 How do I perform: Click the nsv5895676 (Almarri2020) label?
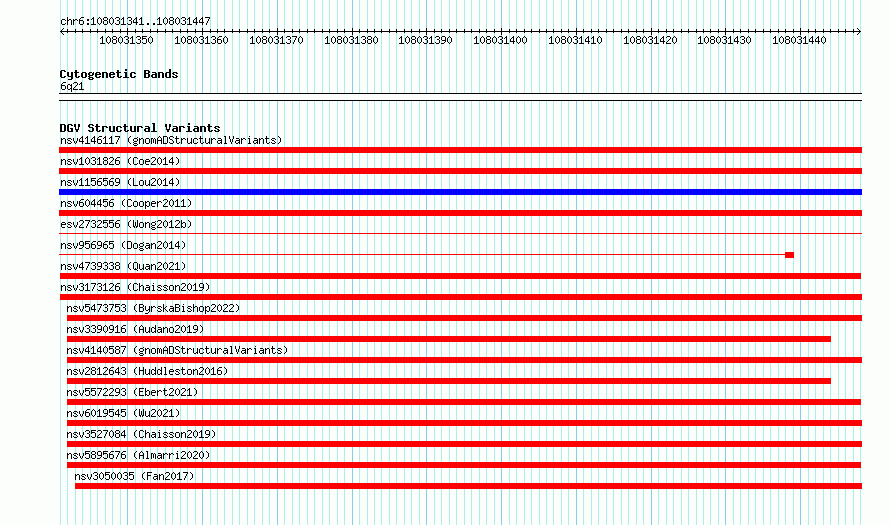(x=138, y=455)
